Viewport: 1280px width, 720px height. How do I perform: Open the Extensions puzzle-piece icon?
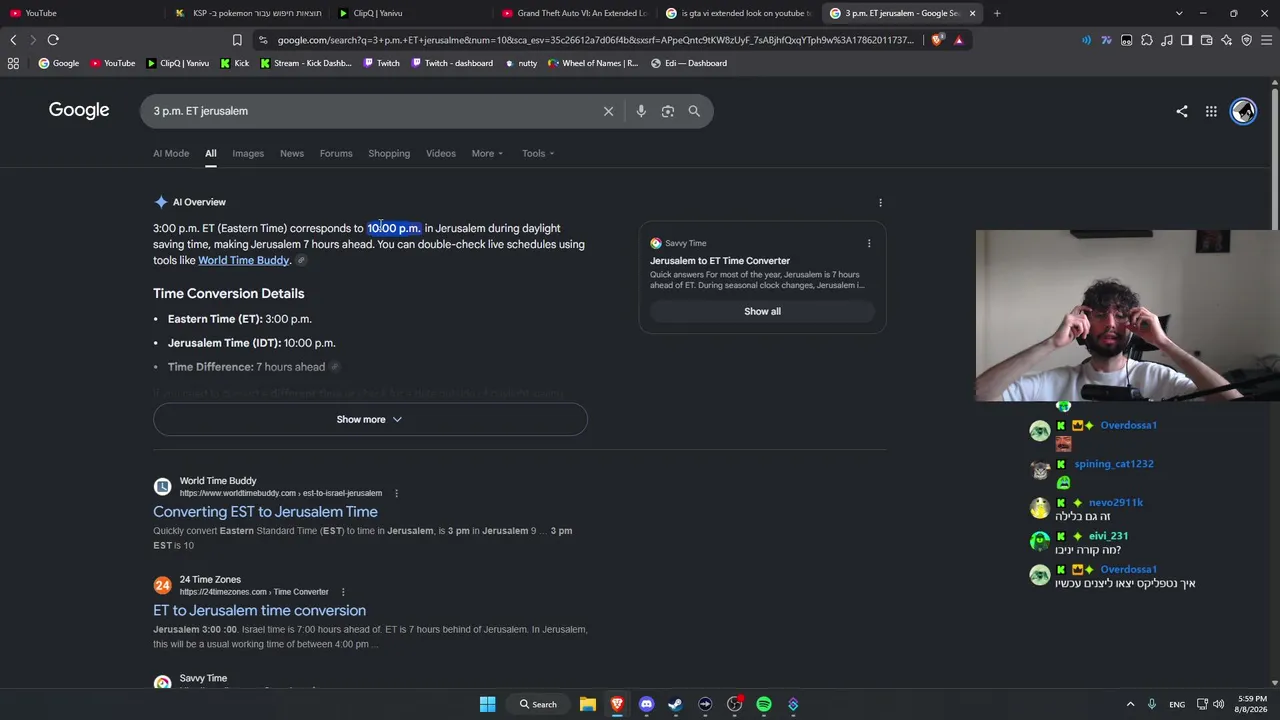(x=1147, y=40)
